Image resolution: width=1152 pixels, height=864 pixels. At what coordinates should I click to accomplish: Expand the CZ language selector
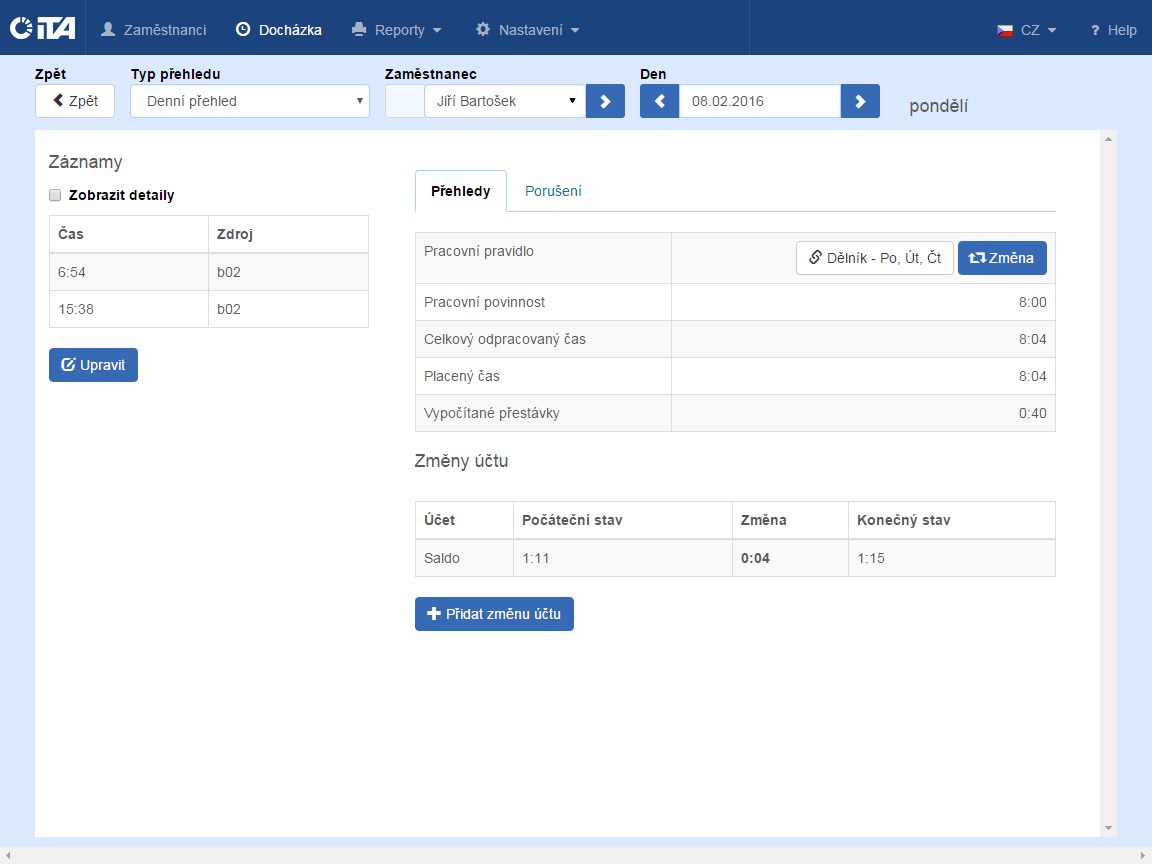coord(1027,30)
